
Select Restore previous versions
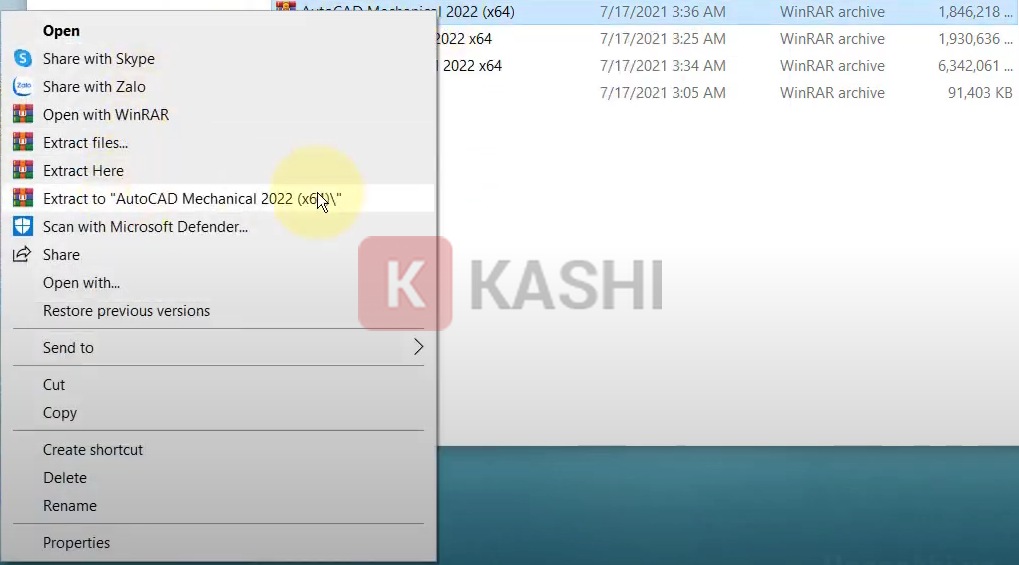click(126, 311)
